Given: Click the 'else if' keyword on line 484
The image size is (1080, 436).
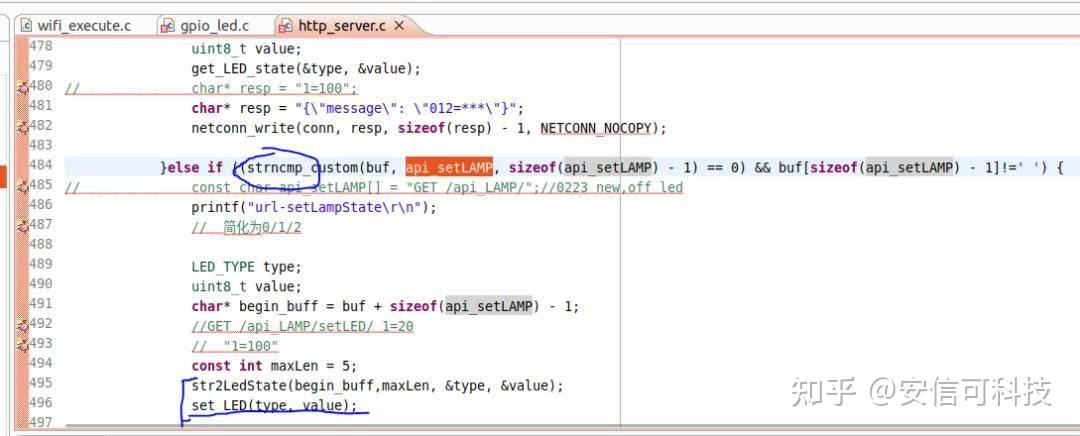Looking at the screenshot, I should pos(194,168).
